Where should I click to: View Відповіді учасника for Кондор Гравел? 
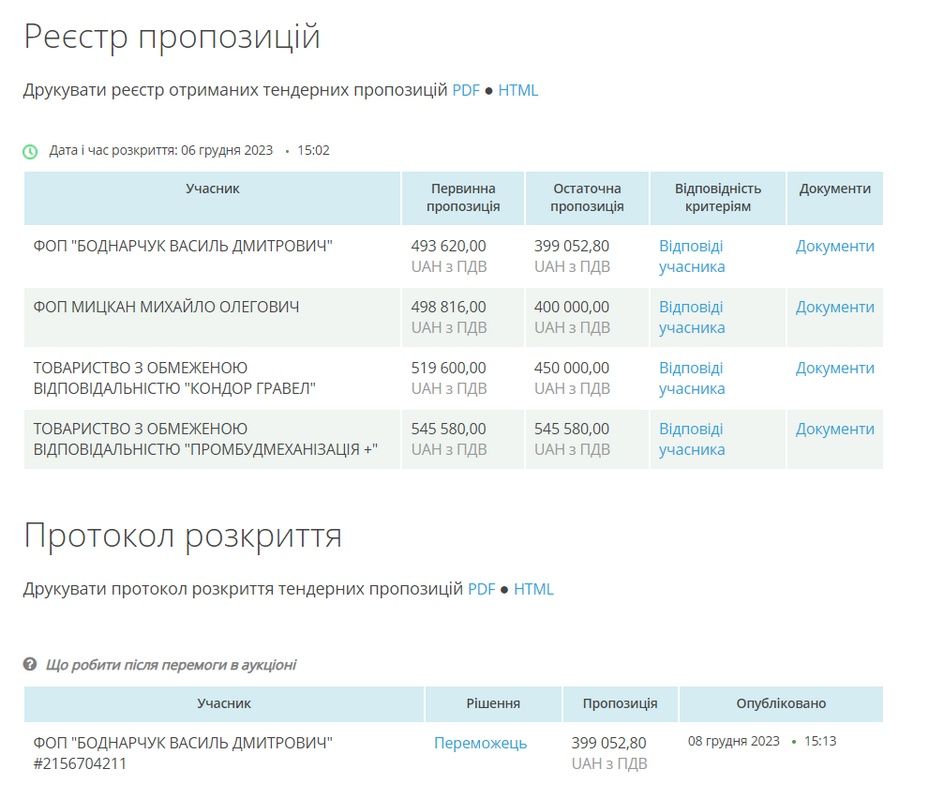691,378
